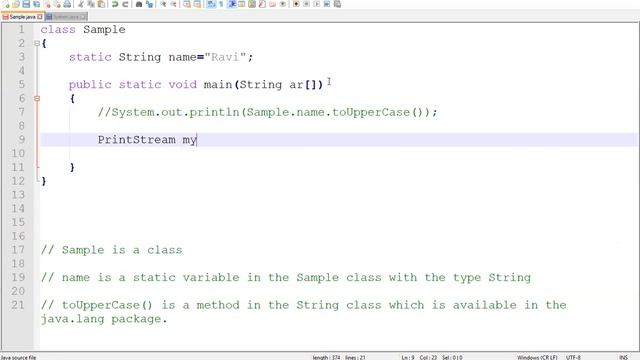Click the Print toolbar icon
Viewport: 640px width, 360px height.
coord(67,4)
